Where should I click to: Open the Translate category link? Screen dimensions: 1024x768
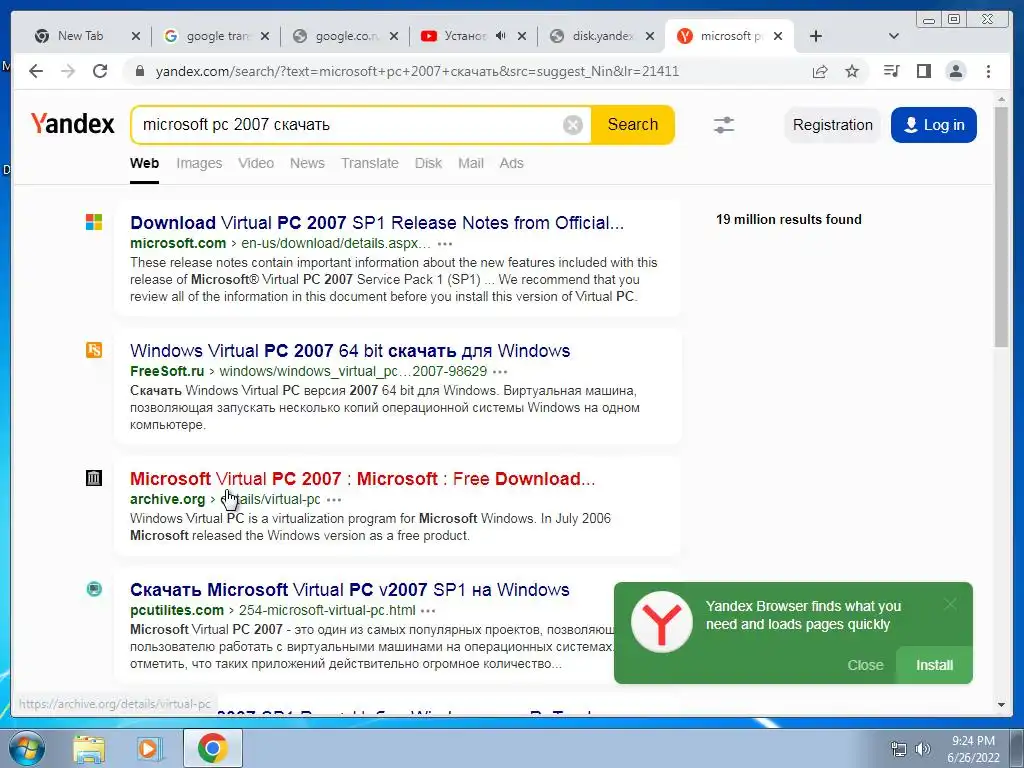370,163
